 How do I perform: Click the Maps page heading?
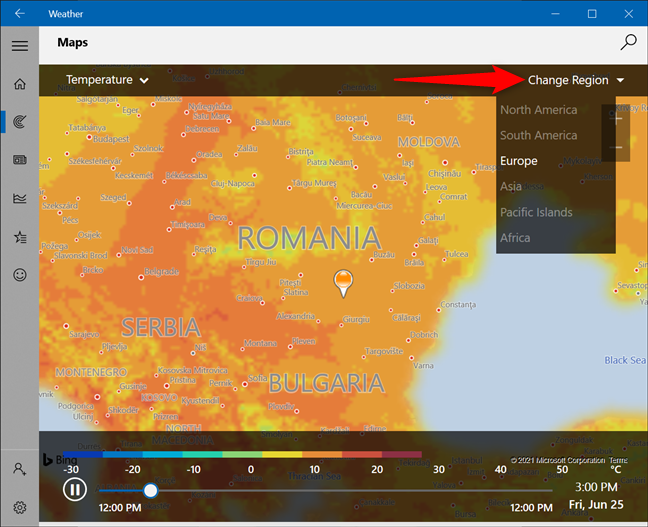(x=72, y=42)
